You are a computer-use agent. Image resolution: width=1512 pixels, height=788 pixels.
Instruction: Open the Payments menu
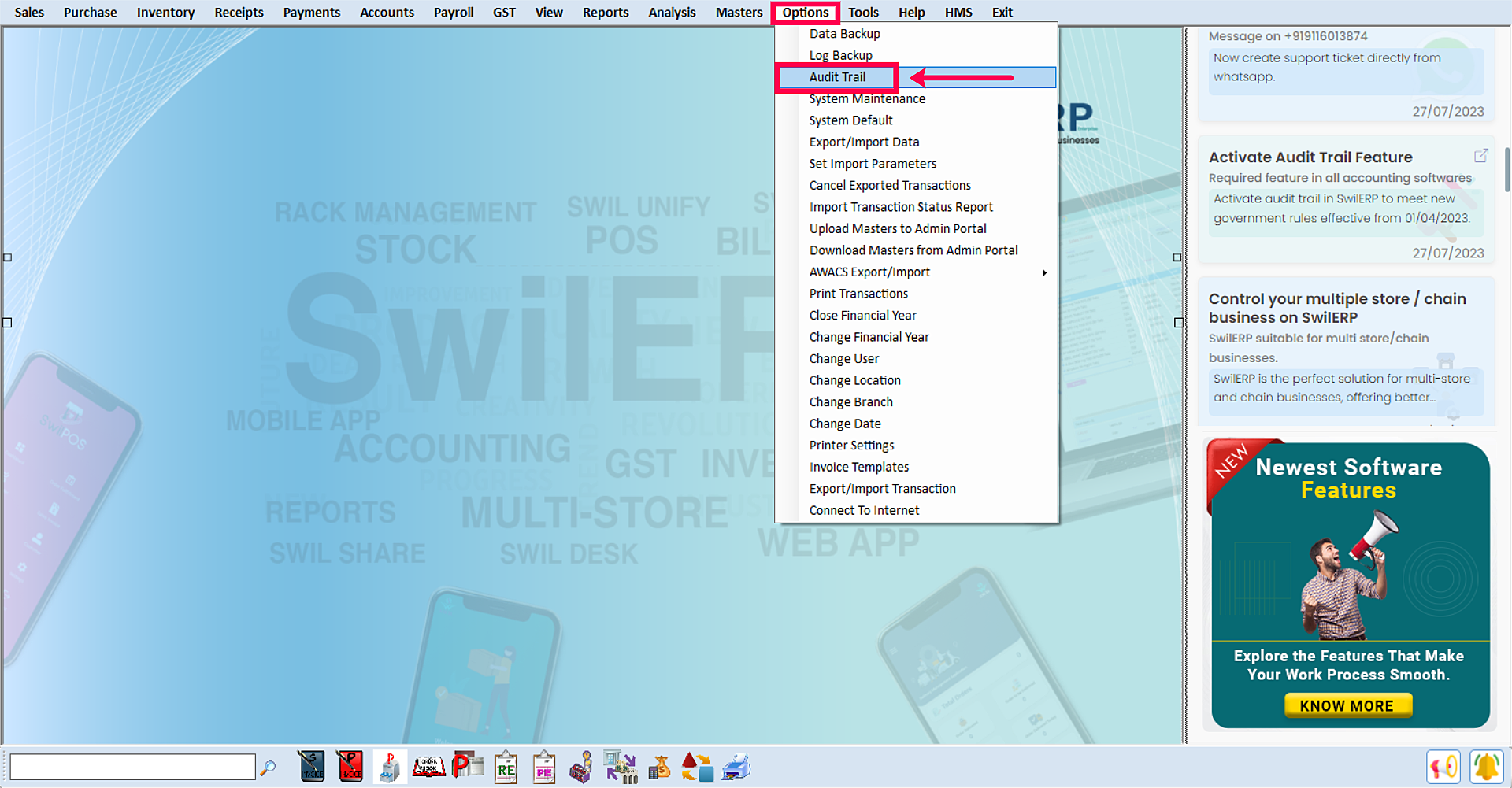click(312, 13)
